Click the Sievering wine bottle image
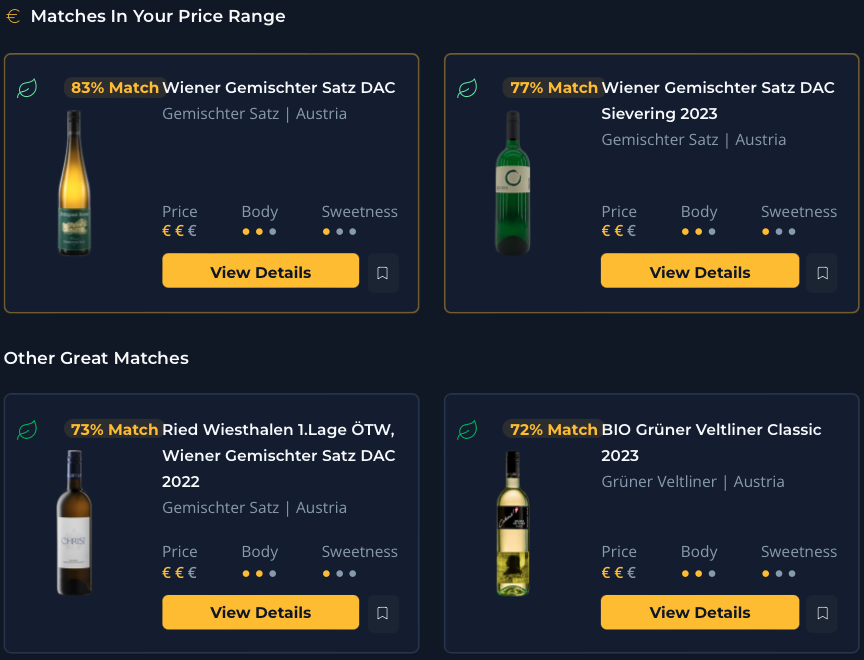This screenshot has height=660, width=864. click(x=512, y=180)
